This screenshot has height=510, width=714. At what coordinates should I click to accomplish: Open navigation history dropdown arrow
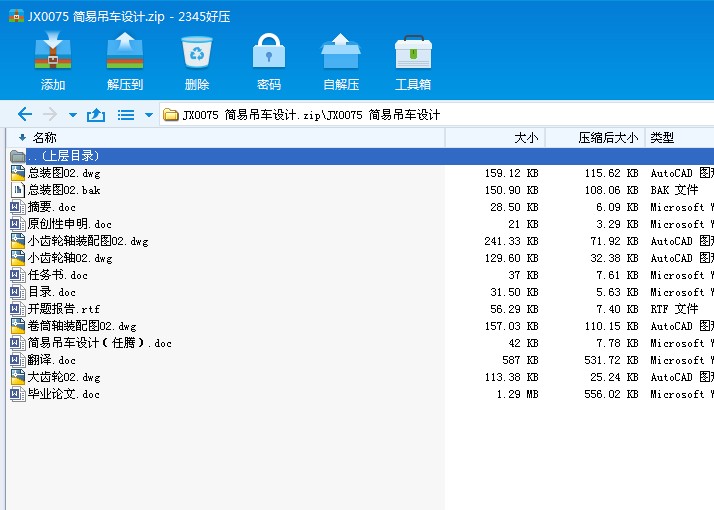pyautogui.click(x=73, y=115)
